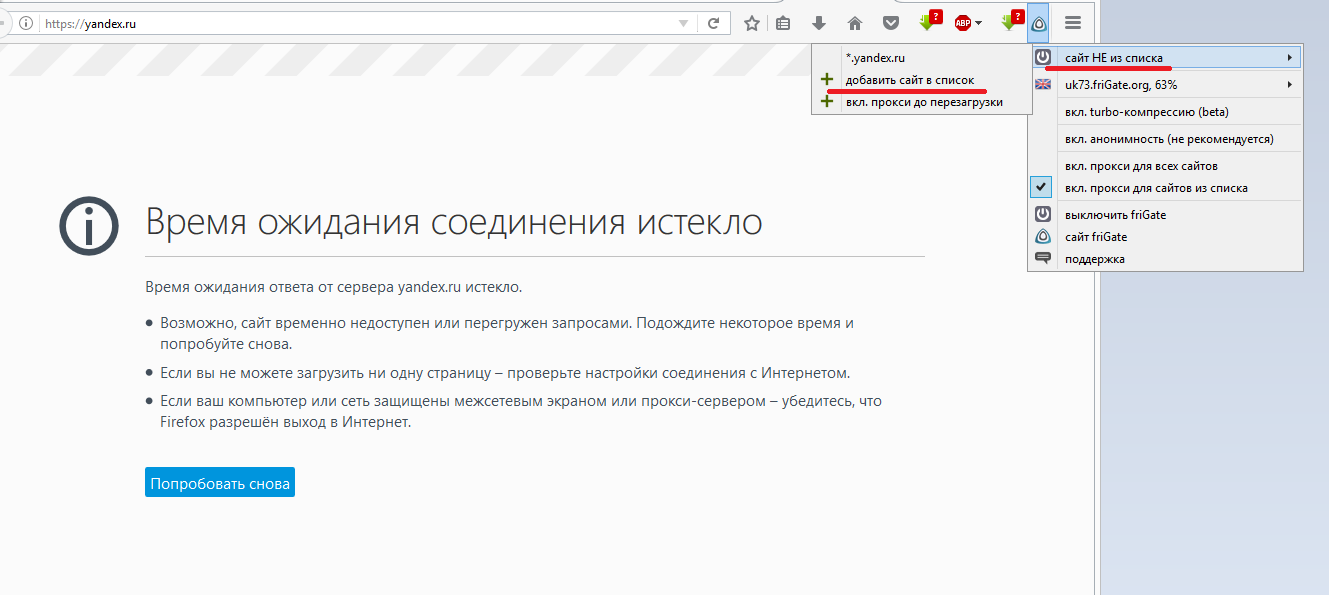Screen dimensions: 1329x595
Task: Click bullet text starting 'Возможно, сайт временно недоступен'
Action: click(507, 333)
